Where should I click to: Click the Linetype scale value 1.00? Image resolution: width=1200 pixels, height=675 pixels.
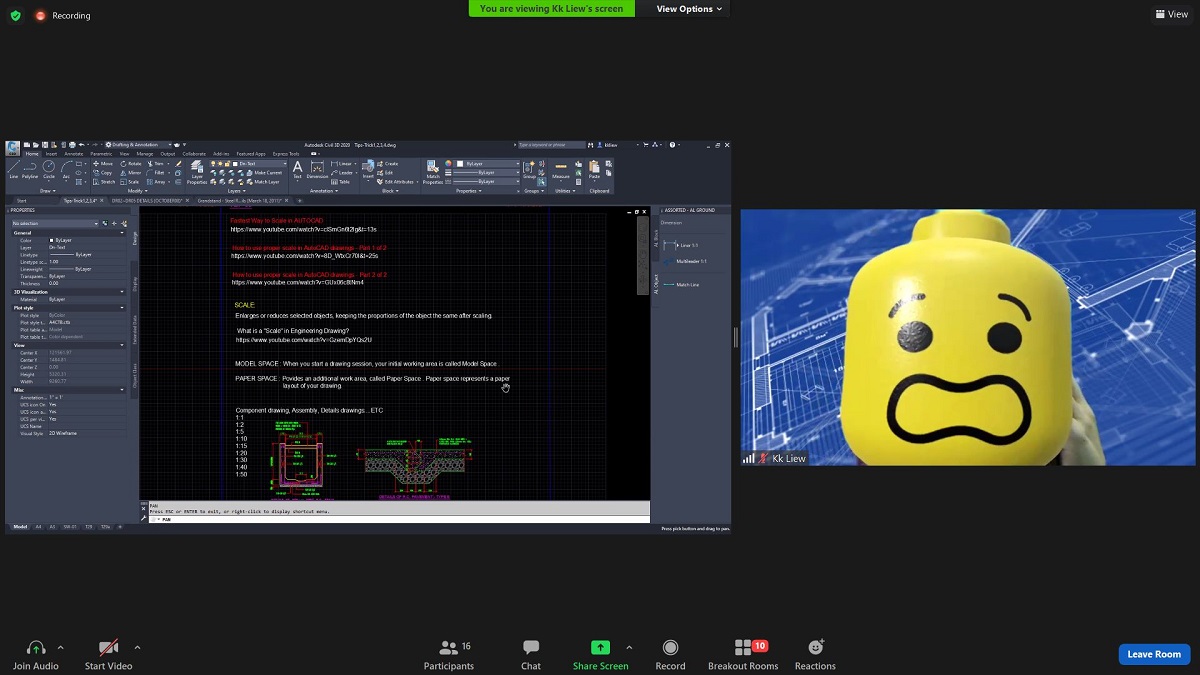(x=54, y=261)
